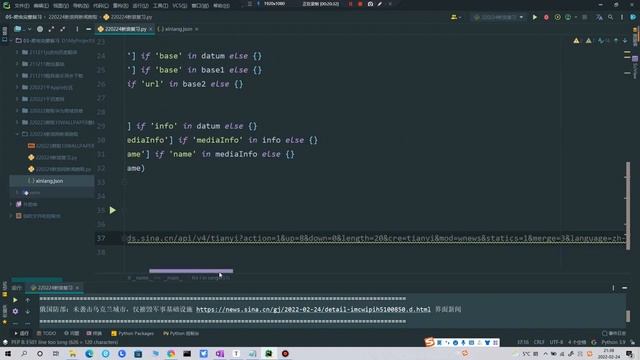Open the Problems tool window

(x=72, y=333)
